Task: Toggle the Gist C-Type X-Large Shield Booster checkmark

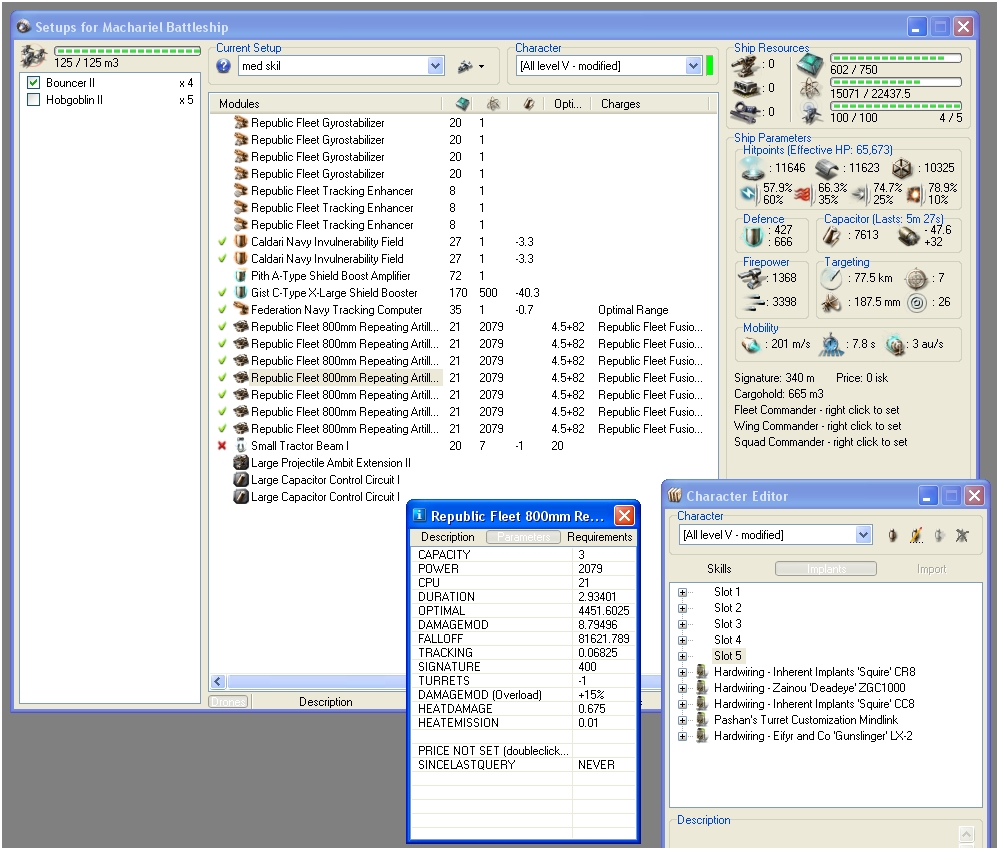Action: [222, 293]
